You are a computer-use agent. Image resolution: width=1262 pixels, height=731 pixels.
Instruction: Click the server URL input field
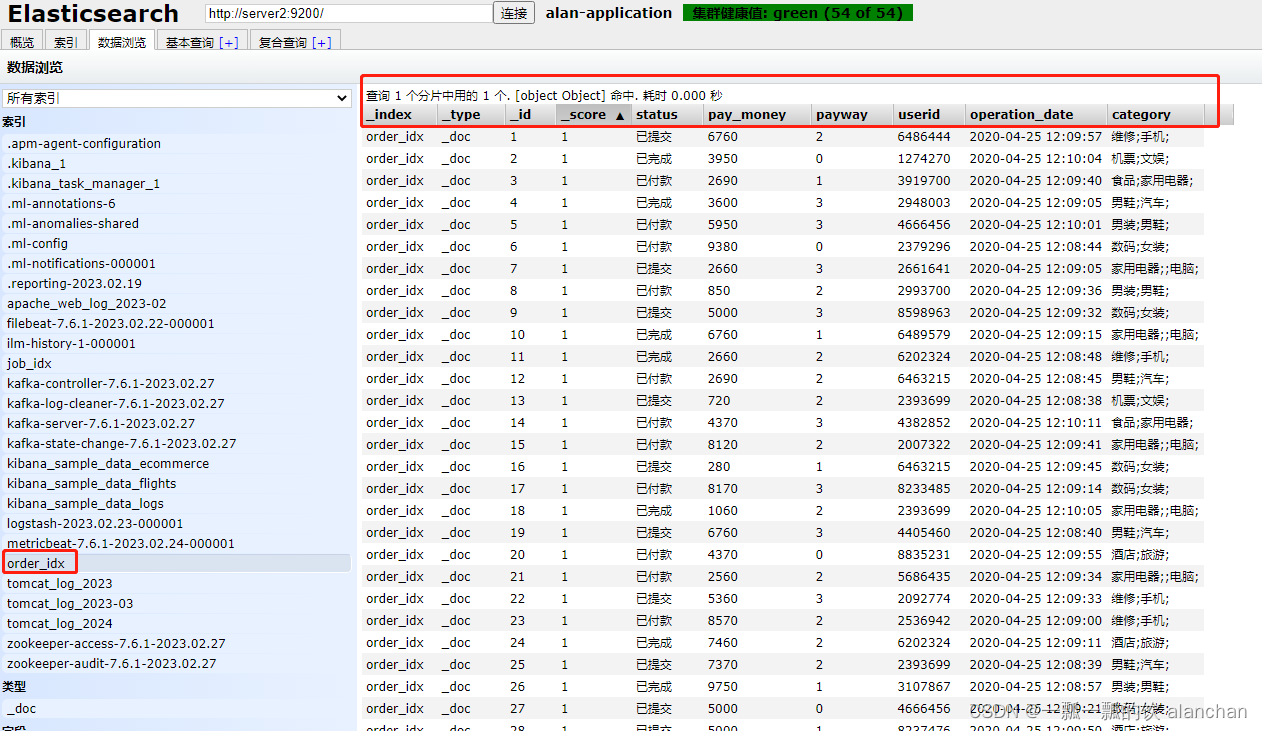(347, 14)
